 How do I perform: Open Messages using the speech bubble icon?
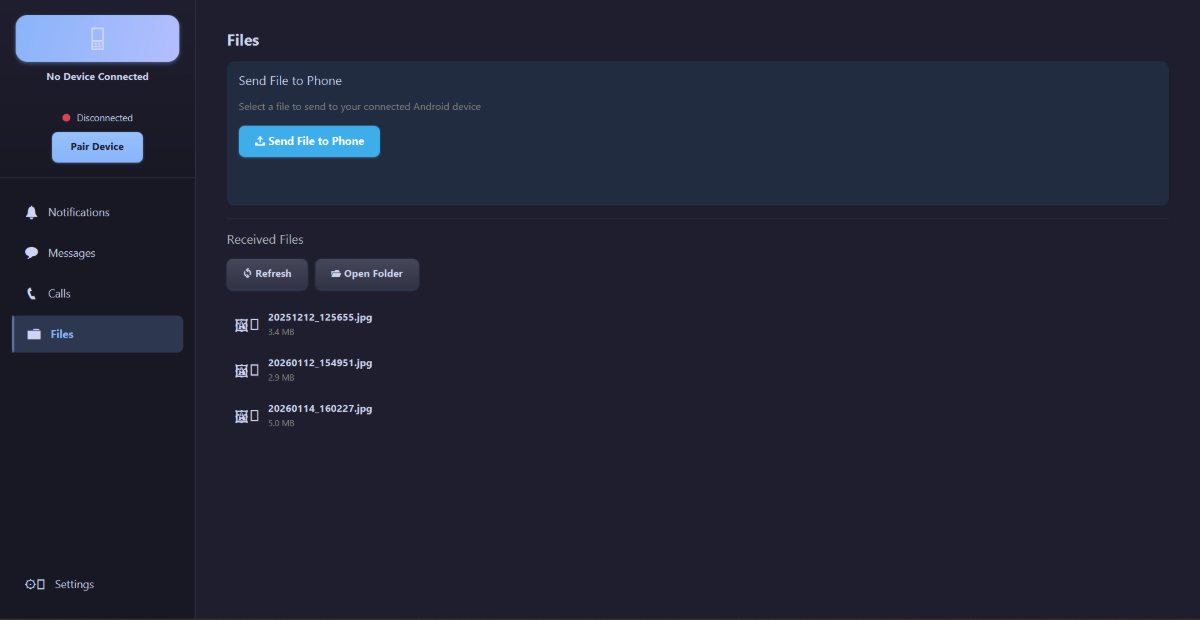tap(31, 253)
